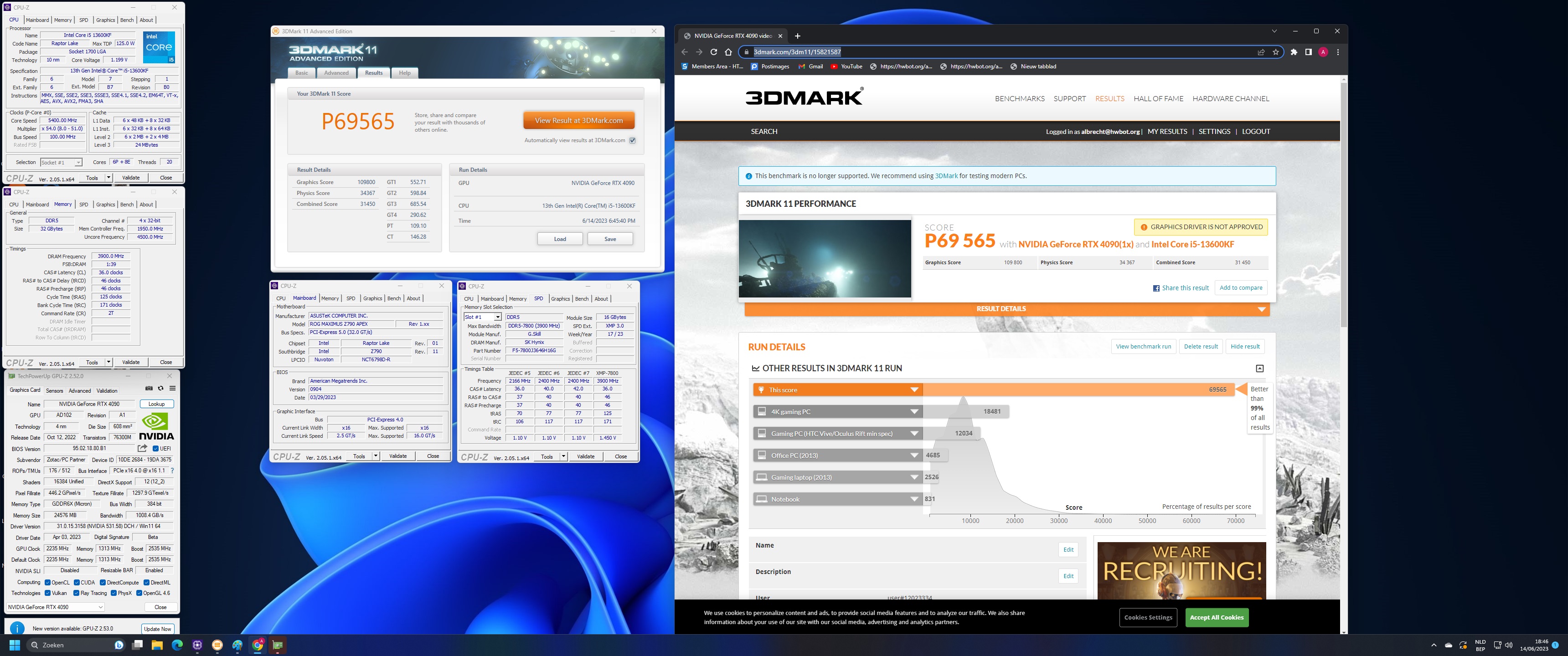This screenshot has width=1568, height=656.
Task: Toggle CUDA checkbox in GPU-Z
Action: pos(76,582)
